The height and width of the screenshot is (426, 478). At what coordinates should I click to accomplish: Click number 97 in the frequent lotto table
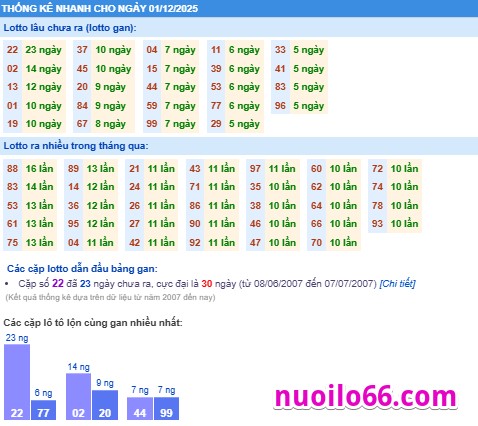255,169
